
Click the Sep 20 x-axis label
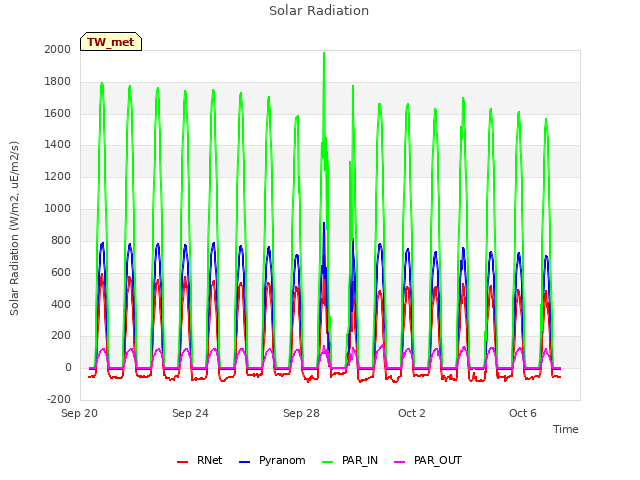coord(80,413)
